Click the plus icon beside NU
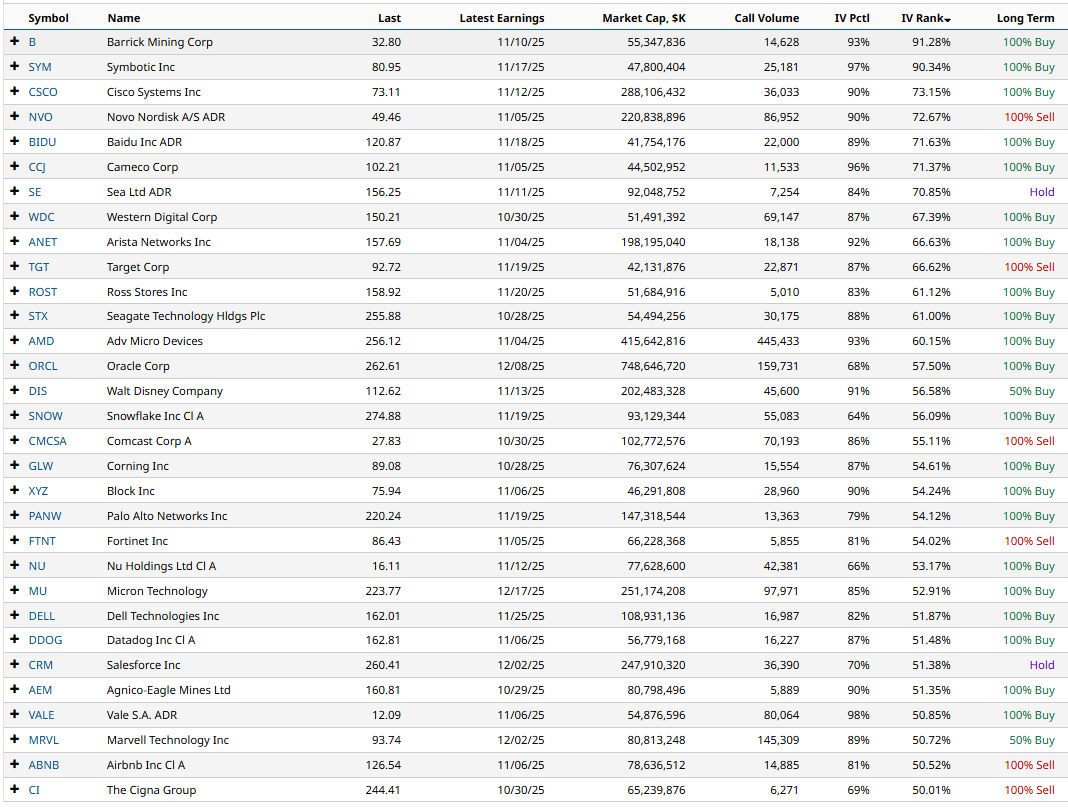1068x812 pixels. click(14, 565)
